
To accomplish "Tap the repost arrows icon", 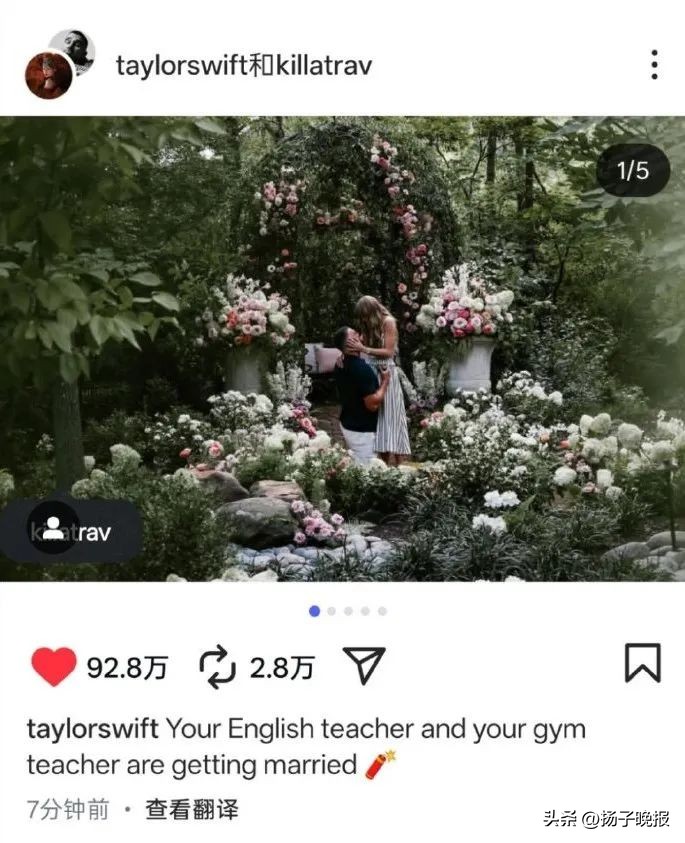I will coord(218,667).
